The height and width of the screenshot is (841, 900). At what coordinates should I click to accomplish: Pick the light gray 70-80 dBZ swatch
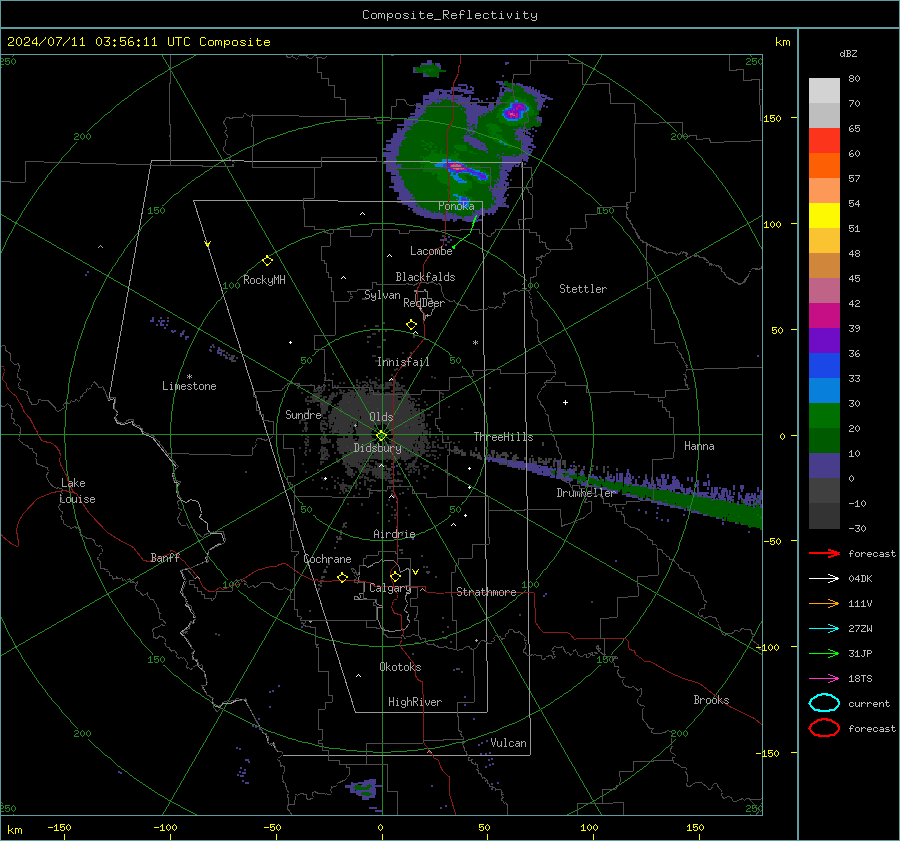(x=824, y=91)
